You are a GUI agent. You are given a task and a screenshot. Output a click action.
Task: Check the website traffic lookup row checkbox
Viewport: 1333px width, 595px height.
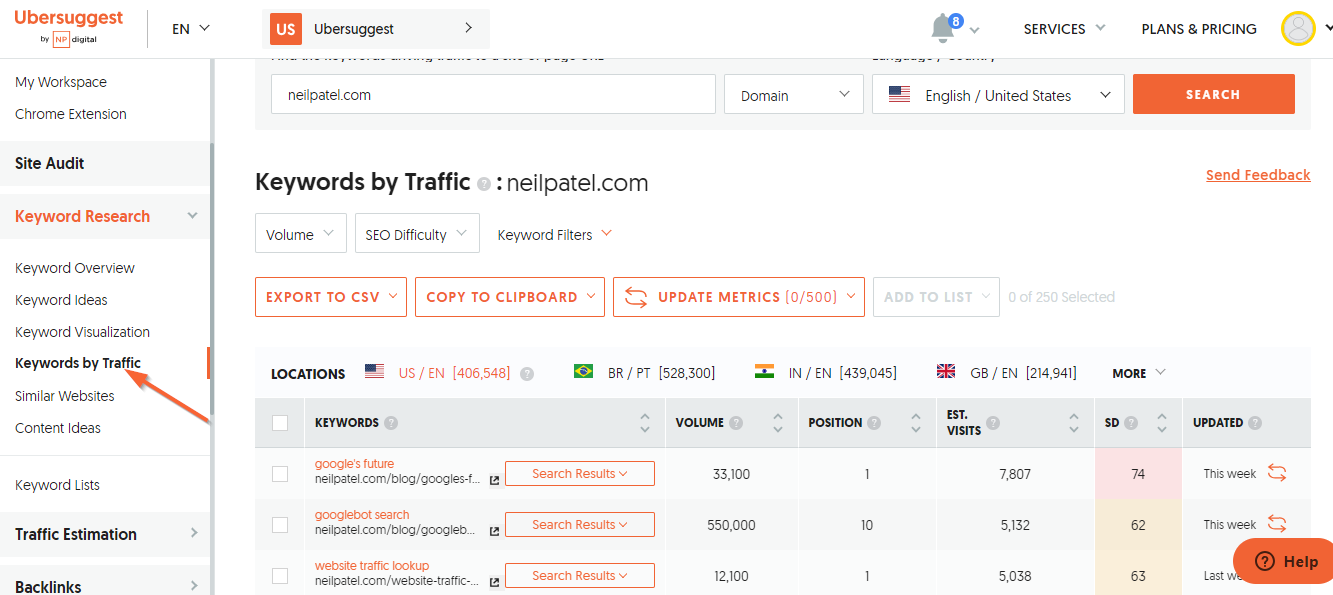(x=280, y=576)
